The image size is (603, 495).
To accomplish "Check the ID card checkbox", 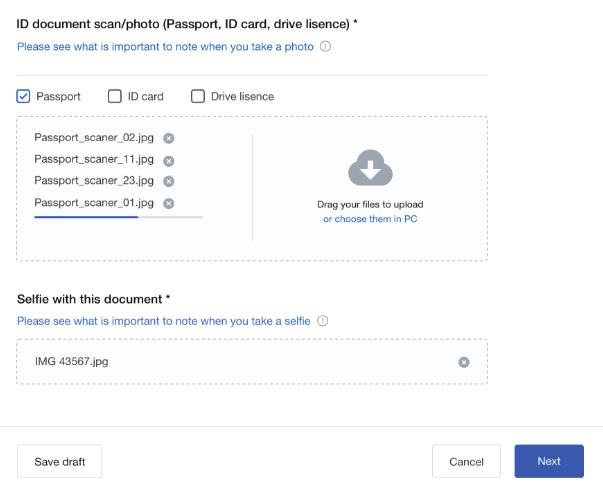I will [115, 97].
